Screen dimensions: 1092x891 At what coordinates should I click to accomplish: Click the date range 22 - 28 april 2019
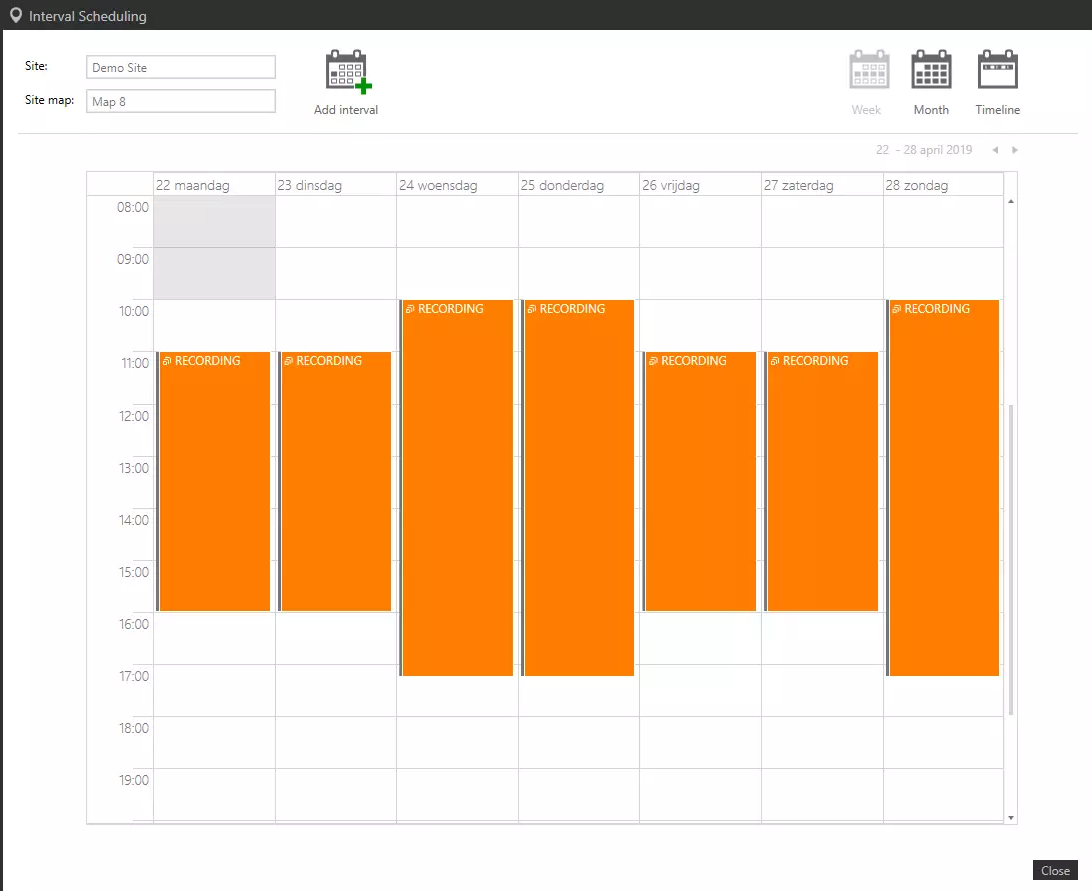pyautogui.click(x=923, y=150)
